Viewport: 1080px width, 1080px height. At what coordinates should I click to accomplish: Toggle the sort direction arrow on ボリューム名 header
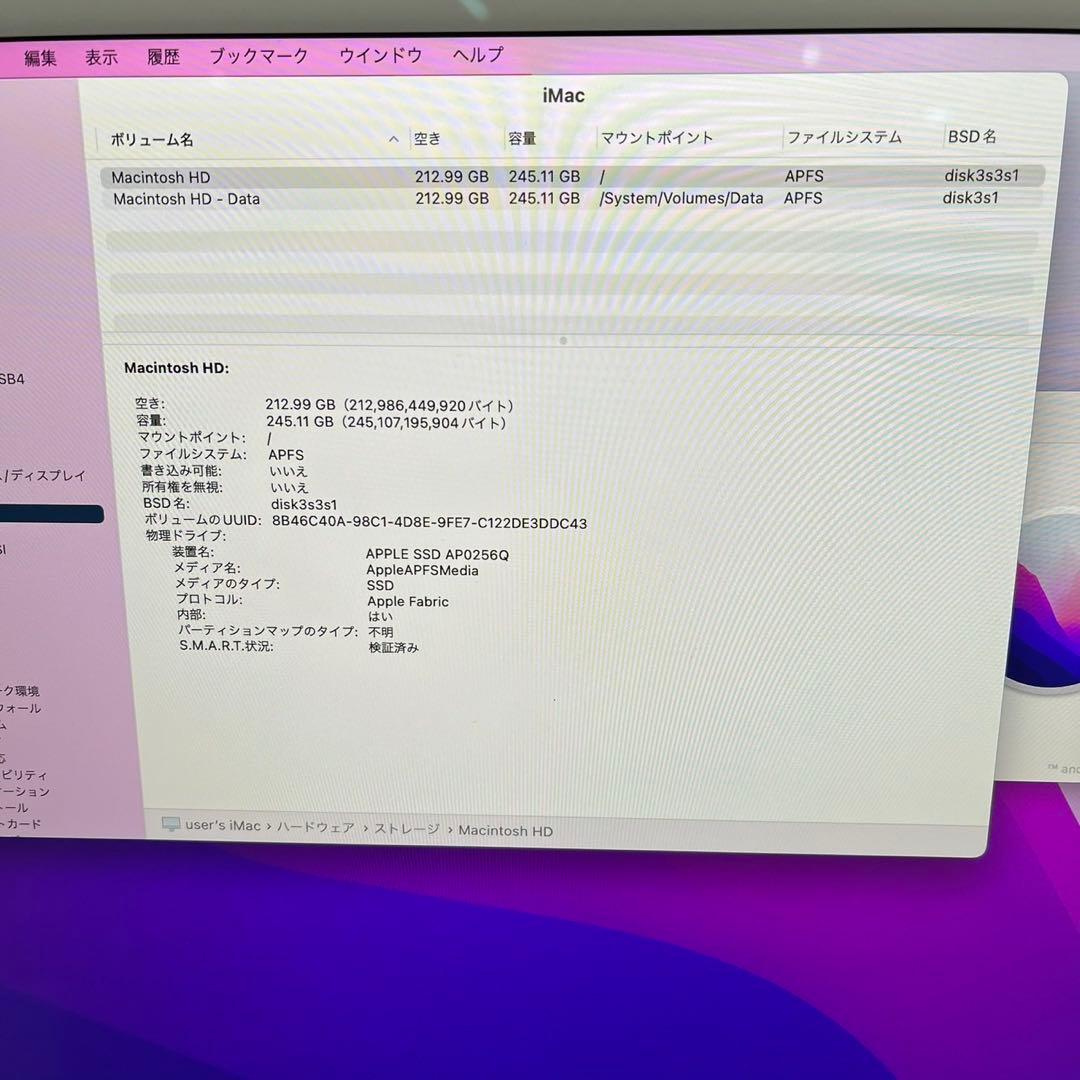click(393, 139)
